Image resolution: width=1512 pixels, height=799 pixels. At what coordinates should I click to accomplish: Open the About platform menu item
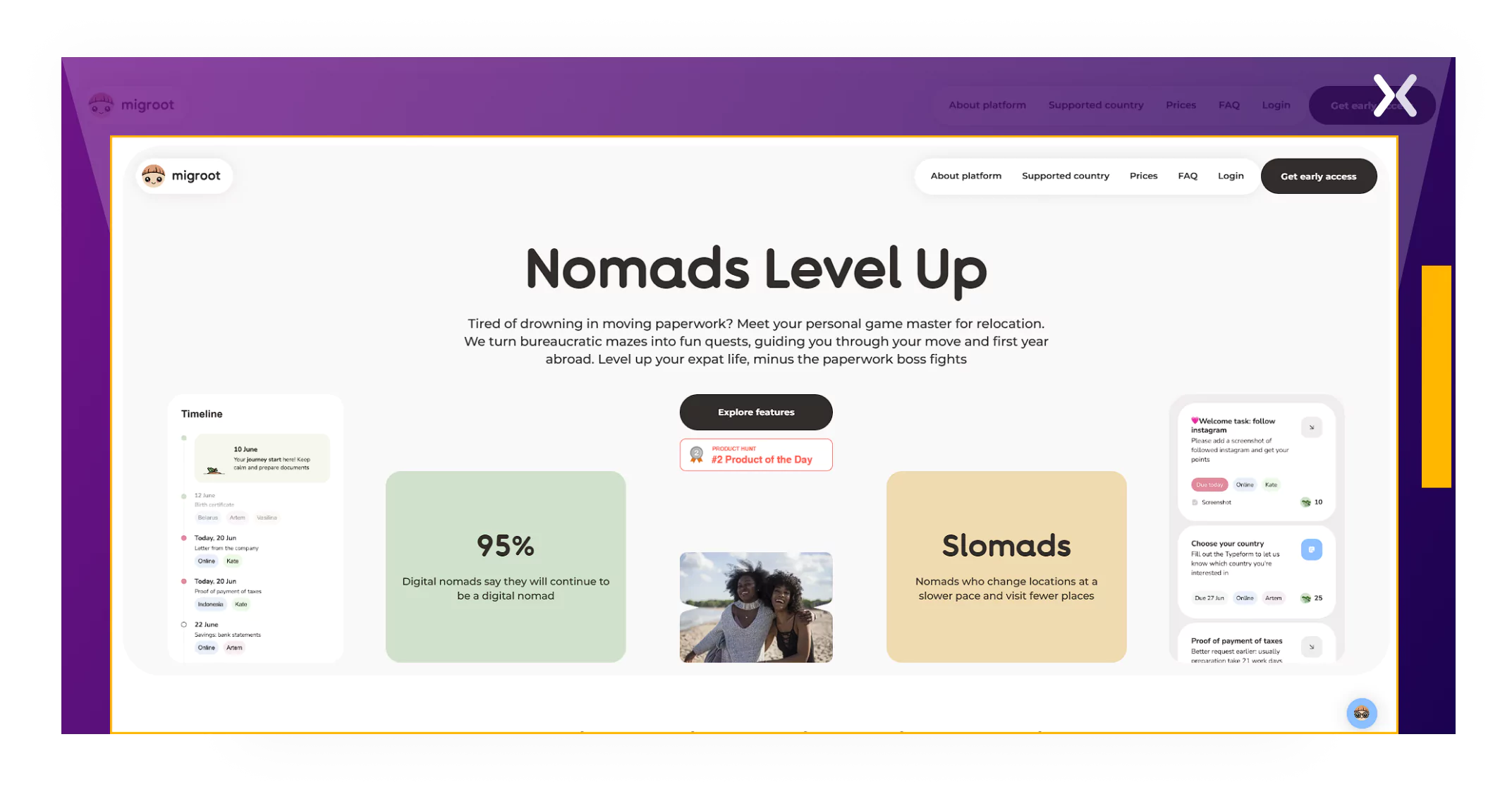point(964,175)
